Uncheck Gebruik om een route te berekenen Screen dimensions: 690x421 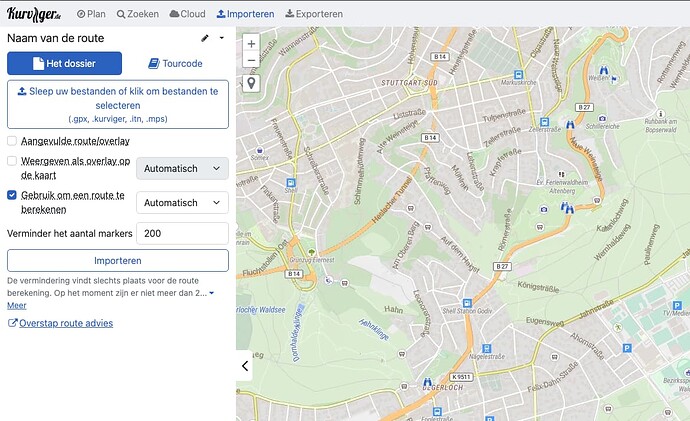click(x=12, y=195)
